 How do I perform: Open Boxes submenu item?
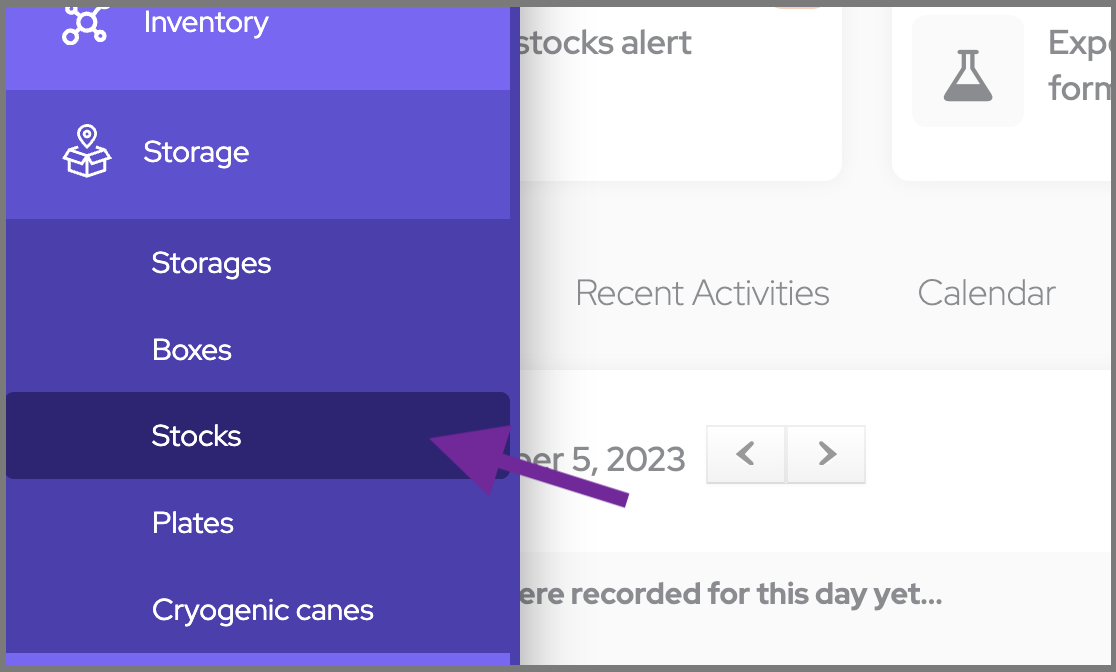pyautogui.click(x=192, y=350)
